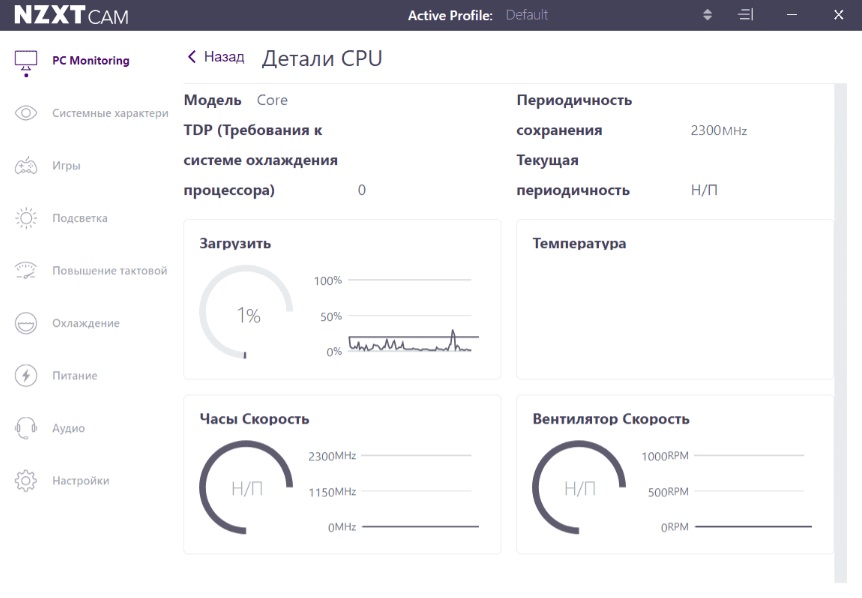The image size is (862, 598).
Task: Open the Повышение тактовой gauge icon
Action: (26, 271)
